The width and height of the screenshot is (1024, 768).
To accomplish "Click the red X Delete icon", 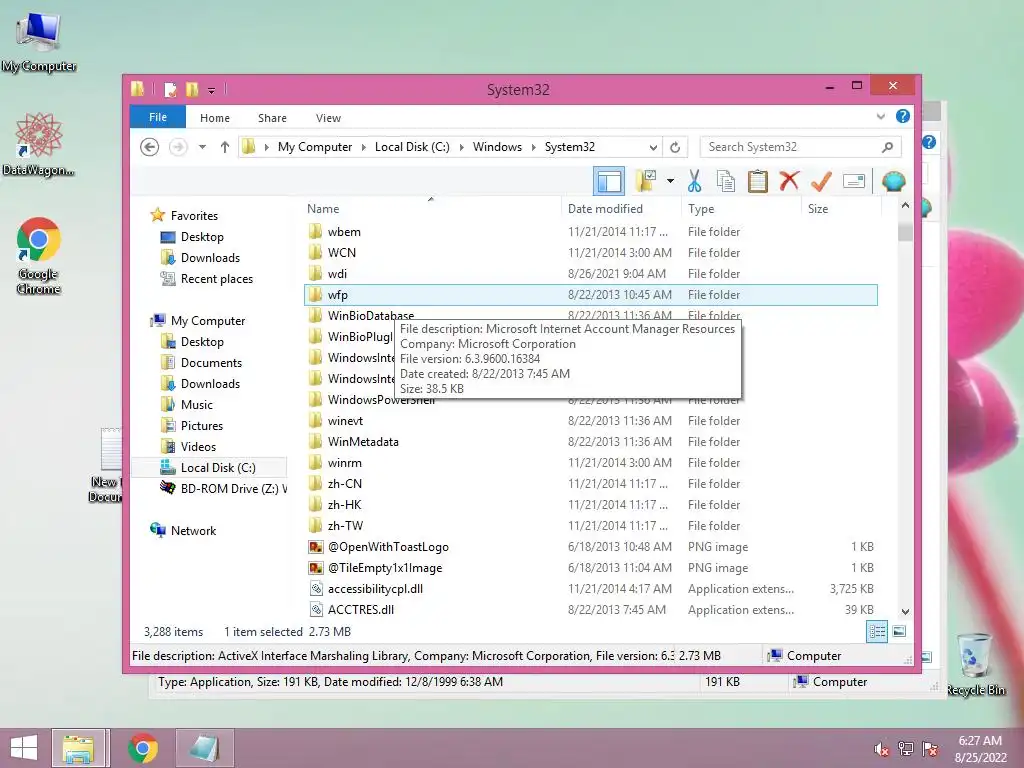I will (789, 181).
